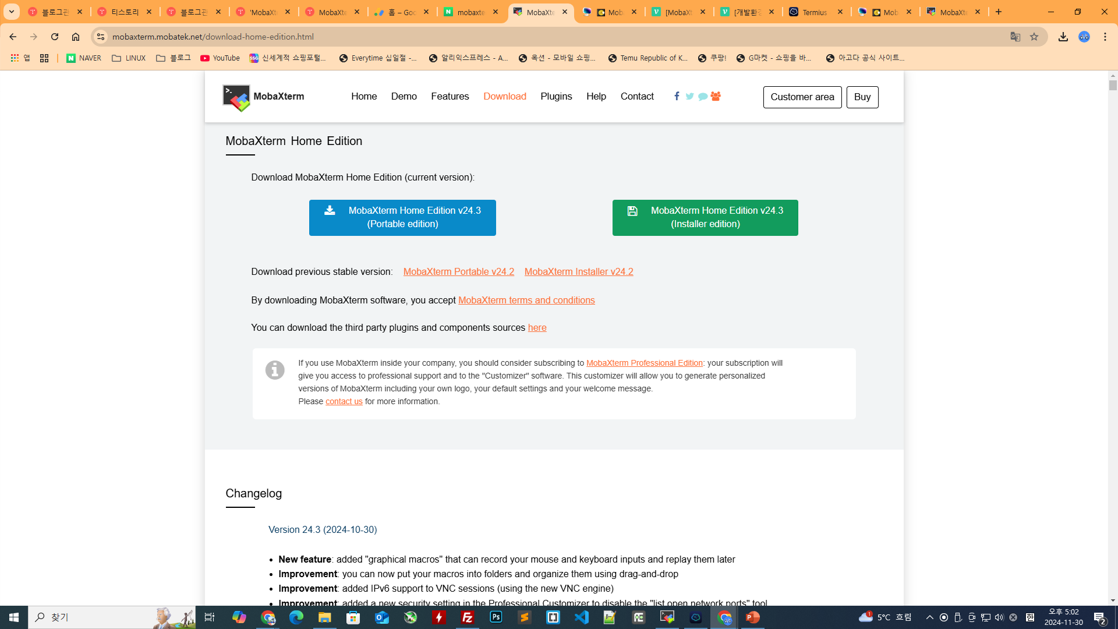
Task: Open Chrome downloads icon
Action: tap(1063, 36)
